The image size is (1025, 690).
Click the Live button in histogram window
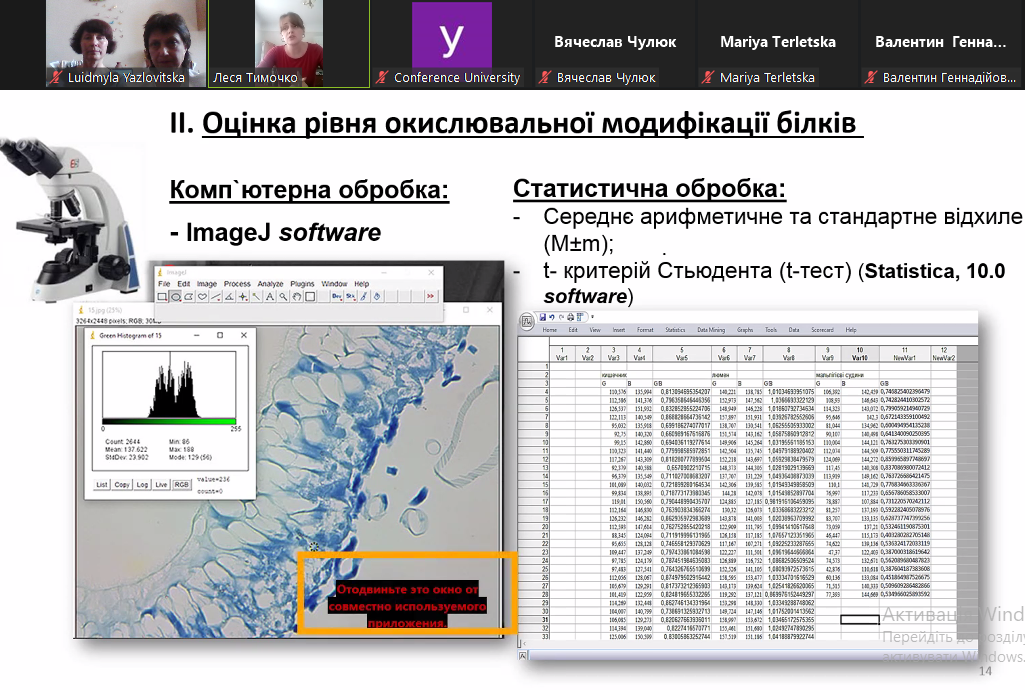[161, 484]
